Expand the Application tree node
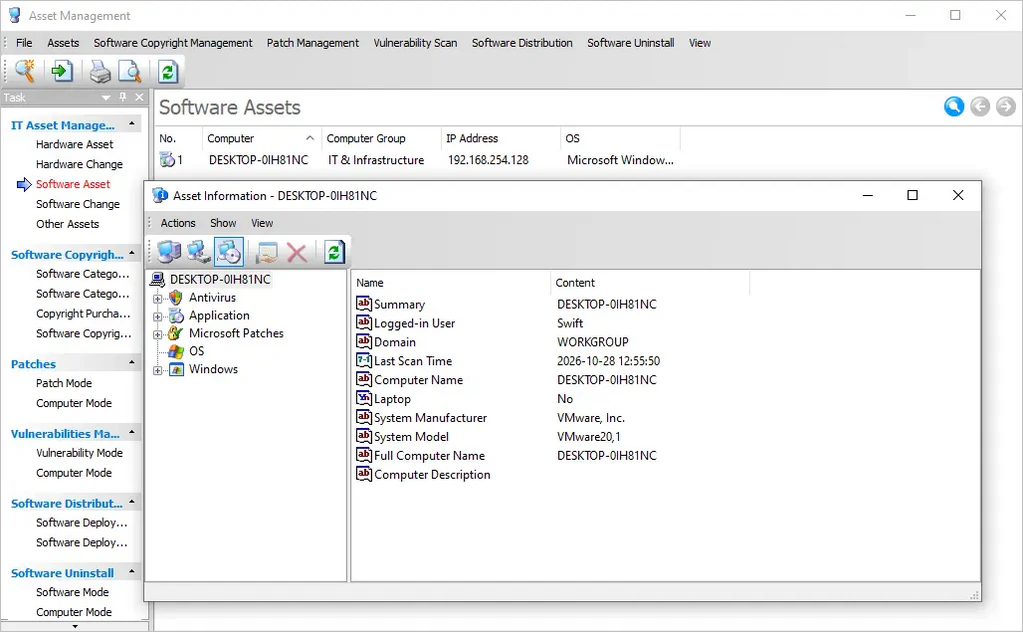 point(157,316)
